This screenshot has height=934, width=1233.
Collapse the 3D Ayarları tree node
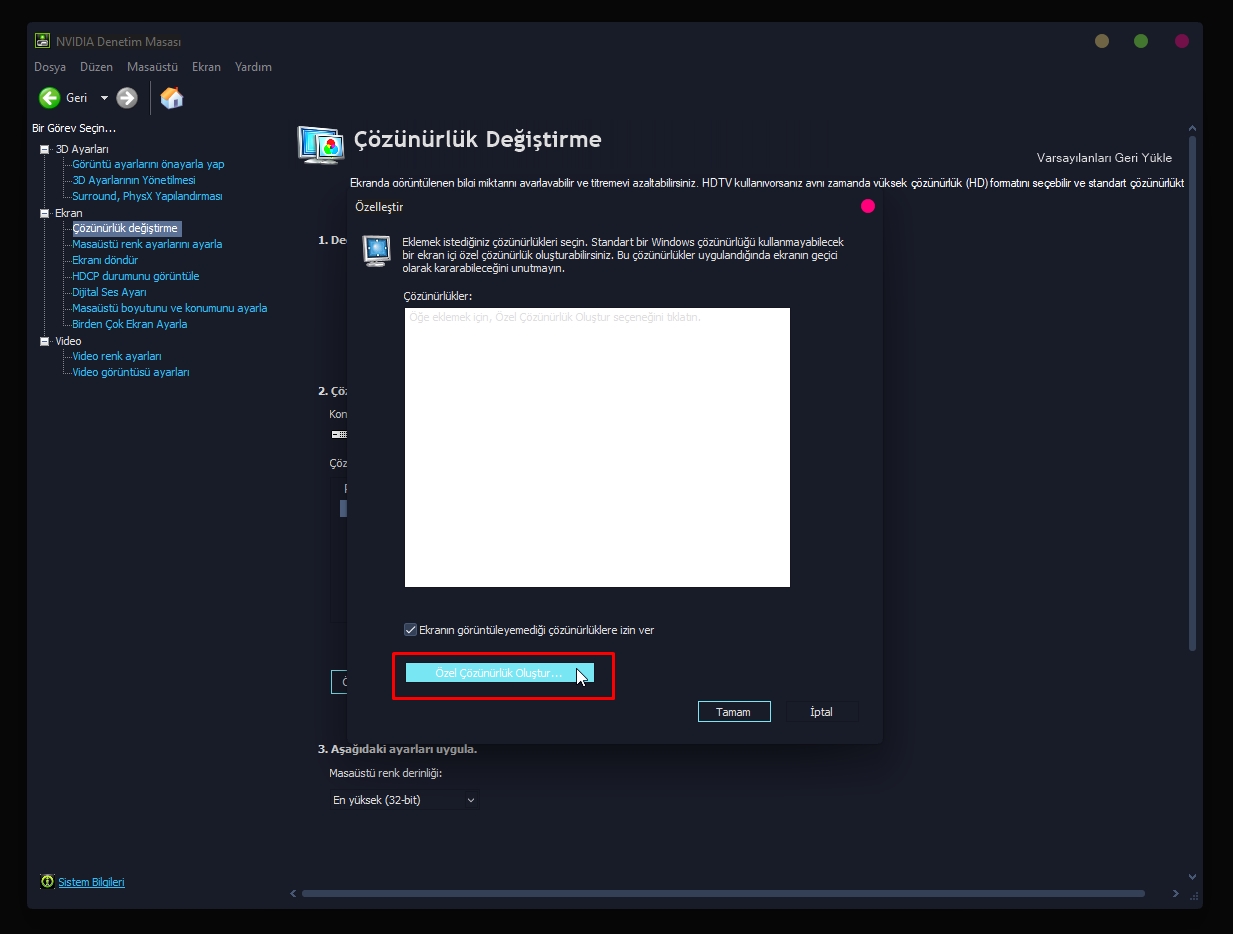tap(44, 149)
